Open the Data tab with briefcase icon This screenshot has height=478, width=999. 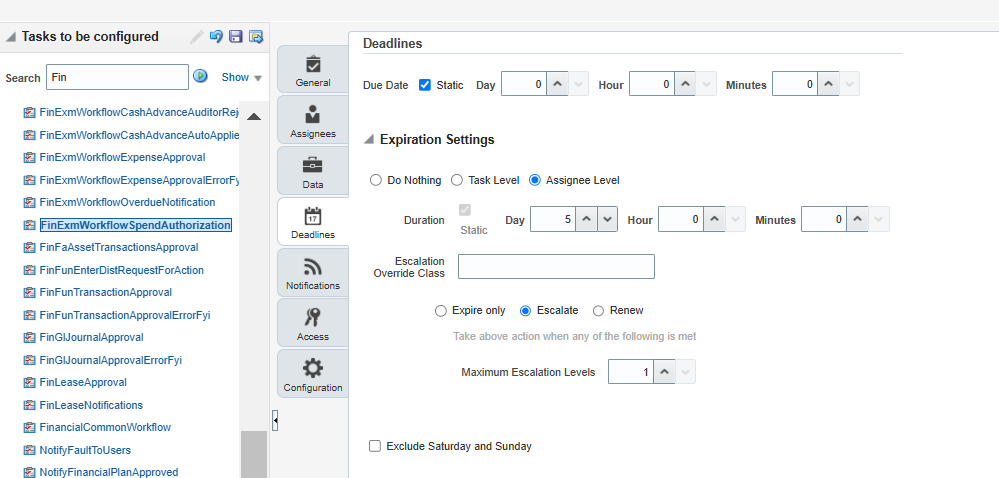coord(313,171)
